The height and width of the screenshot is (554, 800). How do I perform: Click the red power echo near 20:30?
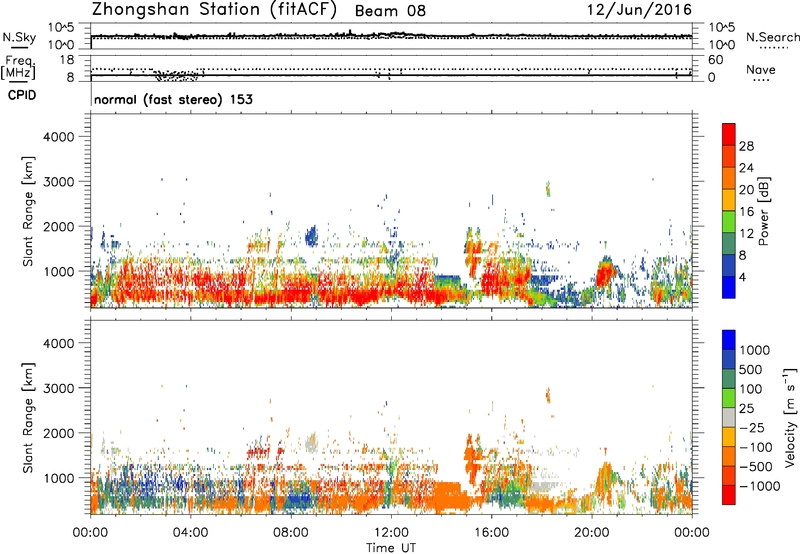click(605, 275)
